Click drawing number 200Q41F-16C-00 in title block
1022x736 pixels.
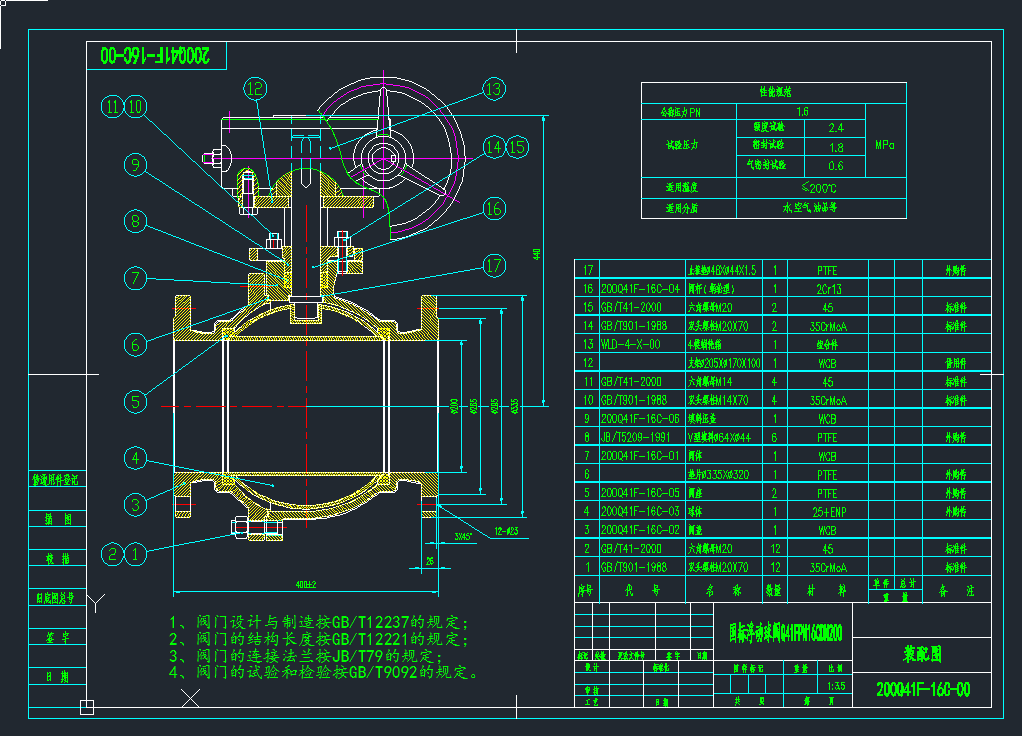pyautogui.click(x=922, y=689)
